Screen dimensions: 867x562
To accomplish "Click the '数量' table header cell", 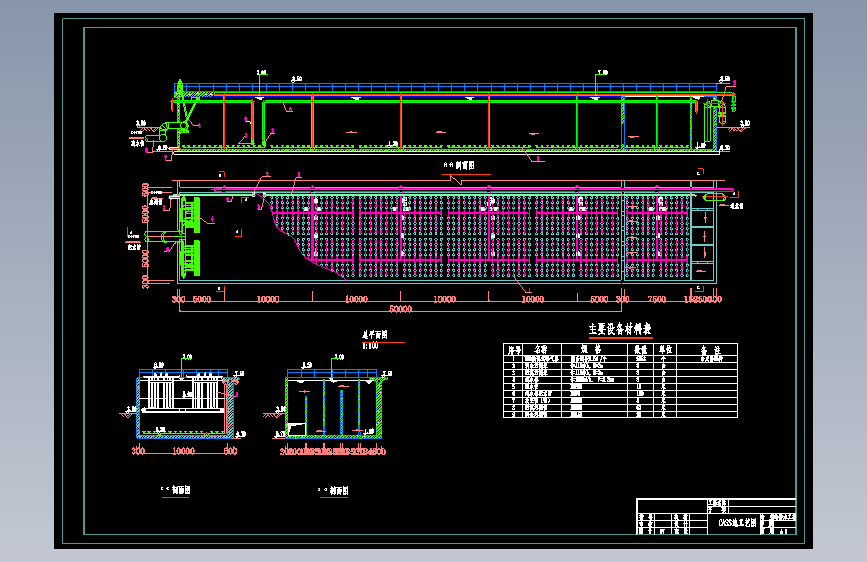I will point(640,350).
